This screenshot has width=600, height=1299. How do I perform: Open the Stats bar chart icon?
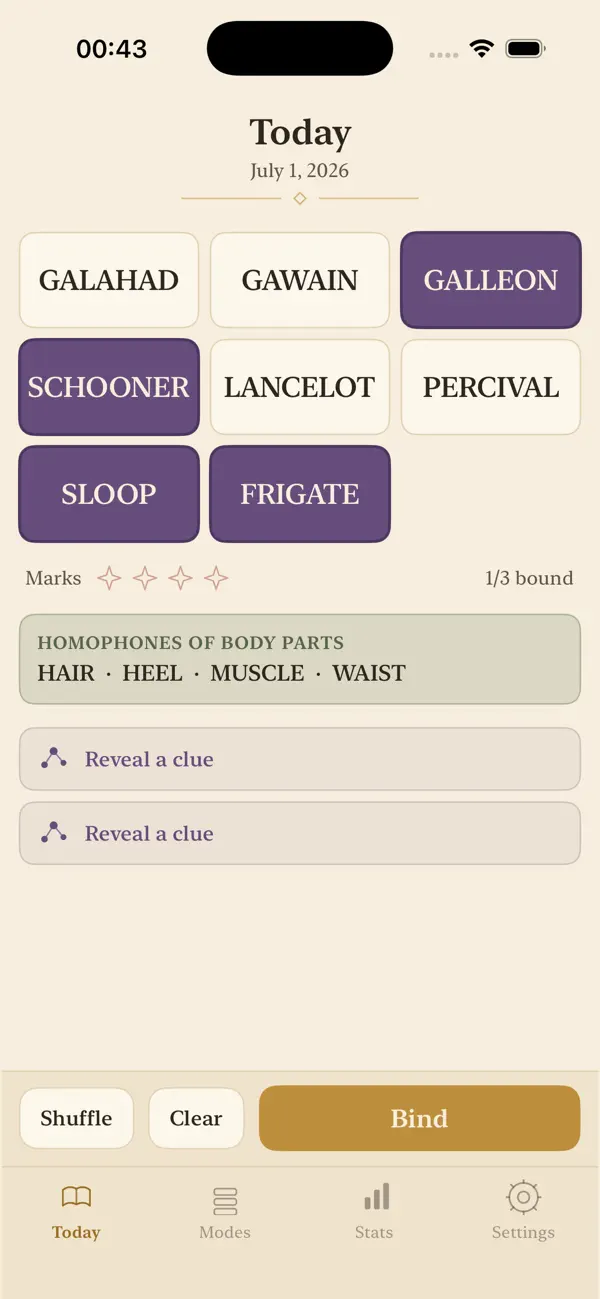pos(376,1196)
